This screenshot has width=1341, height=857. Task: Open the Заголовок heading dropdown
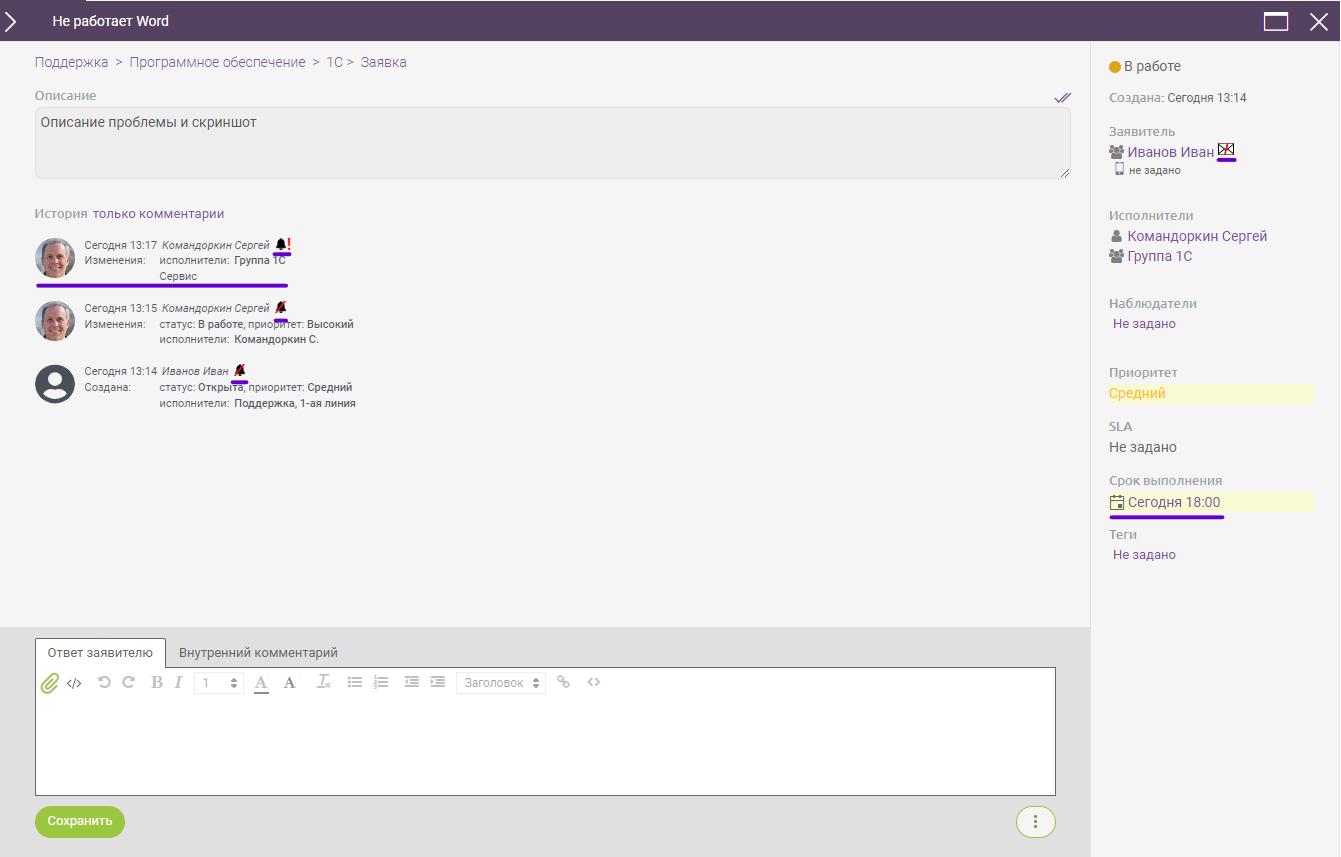tap(501, 683)
